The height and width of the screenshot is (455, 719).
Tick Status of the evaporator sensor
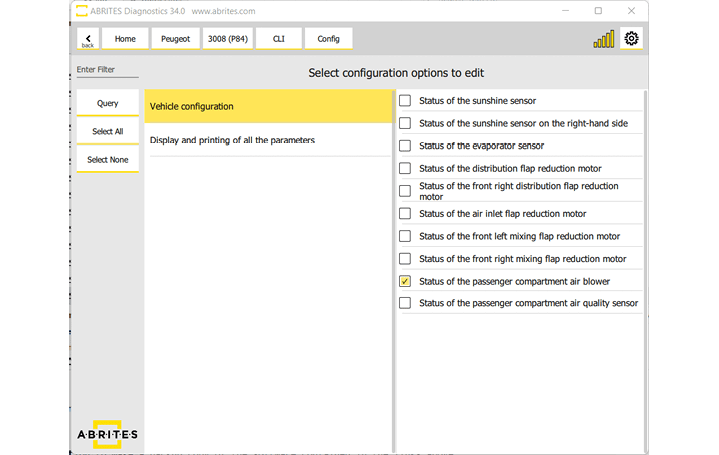(x=405, y=146)
